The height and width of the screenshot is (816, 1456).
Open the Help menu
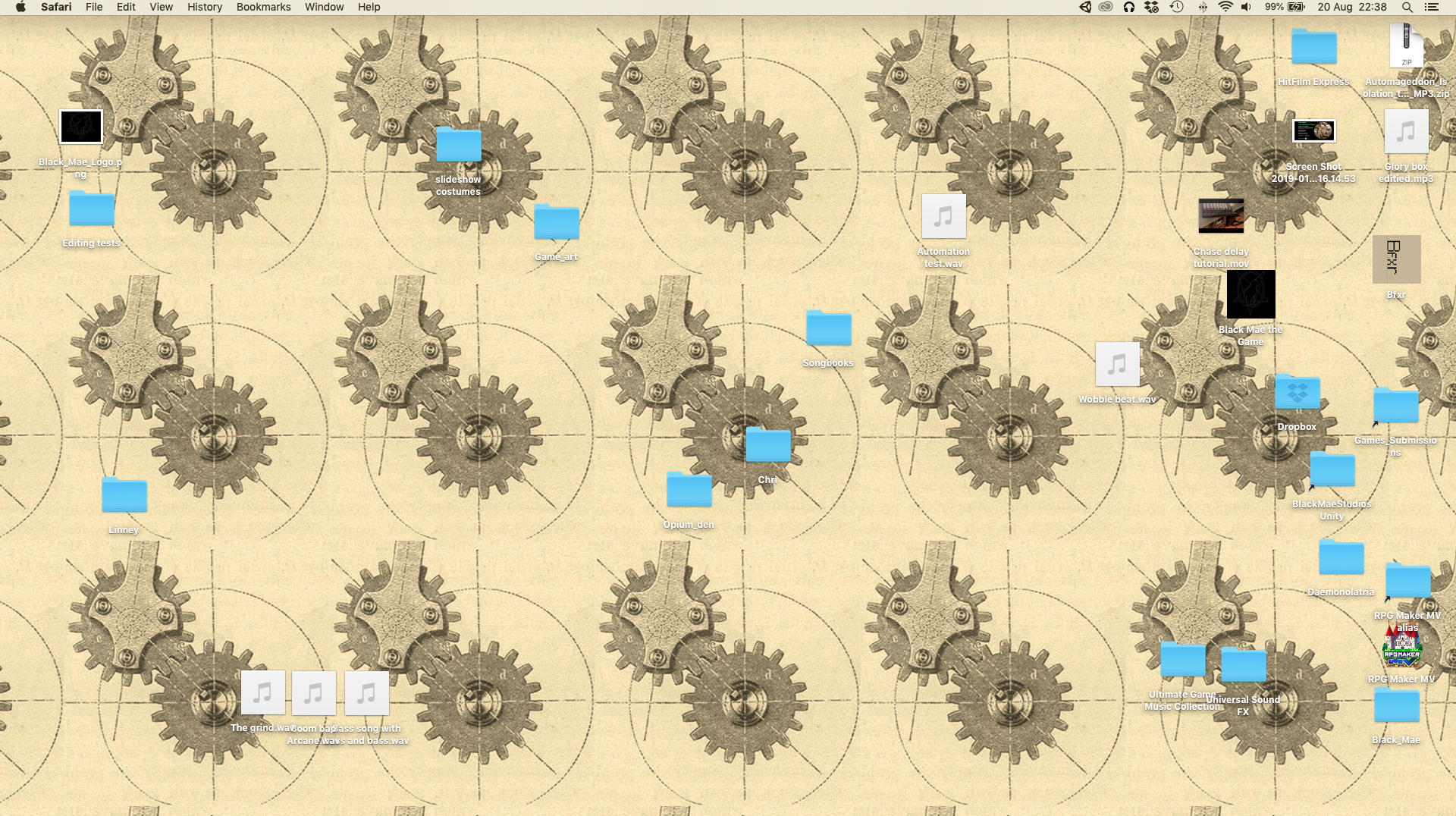[x=369, y=7]
